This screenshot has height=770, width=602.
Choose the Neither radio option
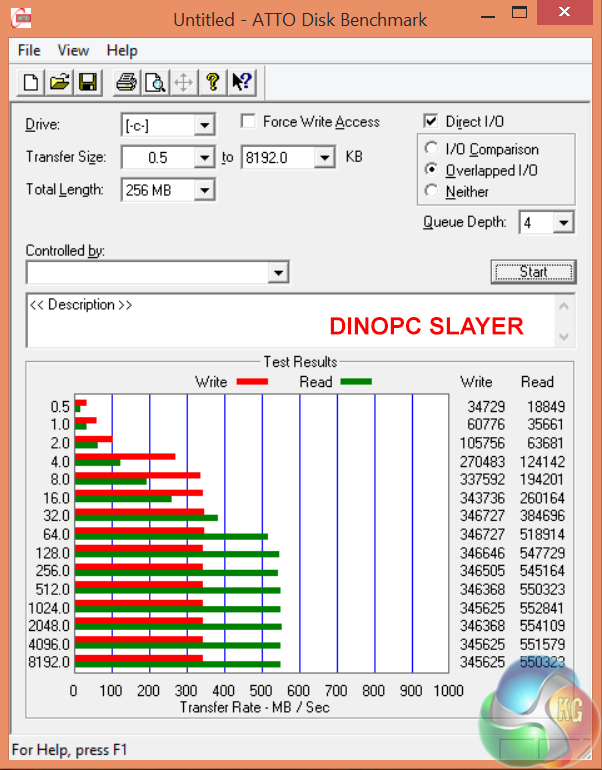pyautogui.click(x=431, y=191)
